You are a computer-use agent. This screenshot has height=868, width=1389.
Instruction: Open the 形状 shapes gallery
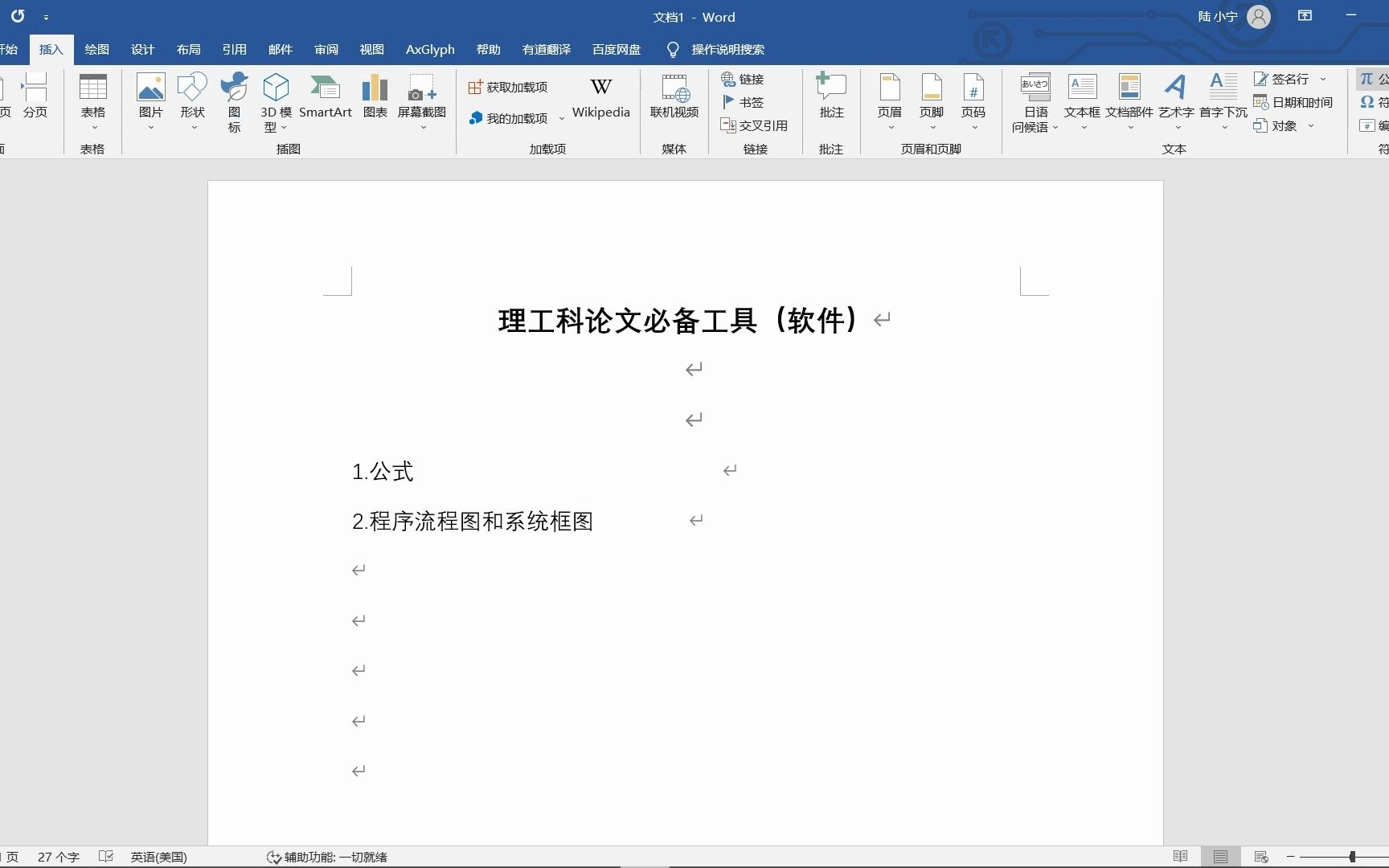pos(192,102)
